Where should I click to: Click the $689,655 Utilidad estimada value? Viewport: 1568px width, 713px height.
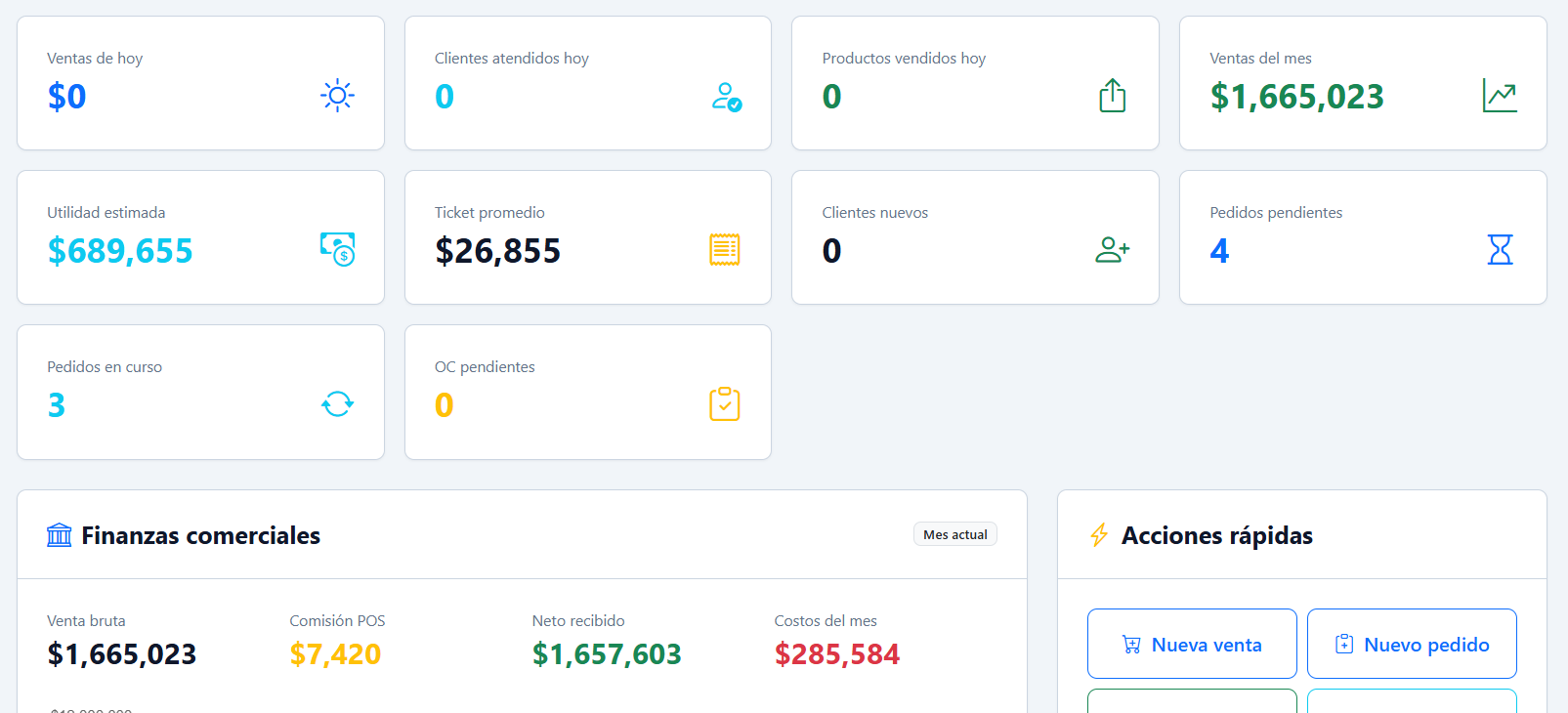pos(120,251)
